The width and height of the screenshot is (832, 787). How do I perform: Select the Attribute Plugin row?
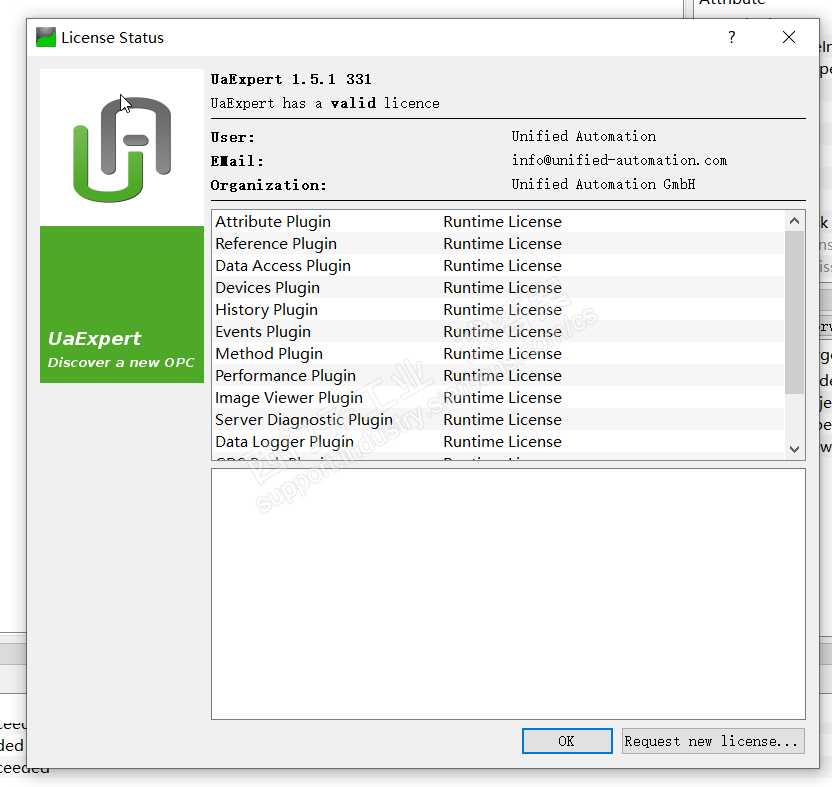pyautogui.click(x=498, y=222)
